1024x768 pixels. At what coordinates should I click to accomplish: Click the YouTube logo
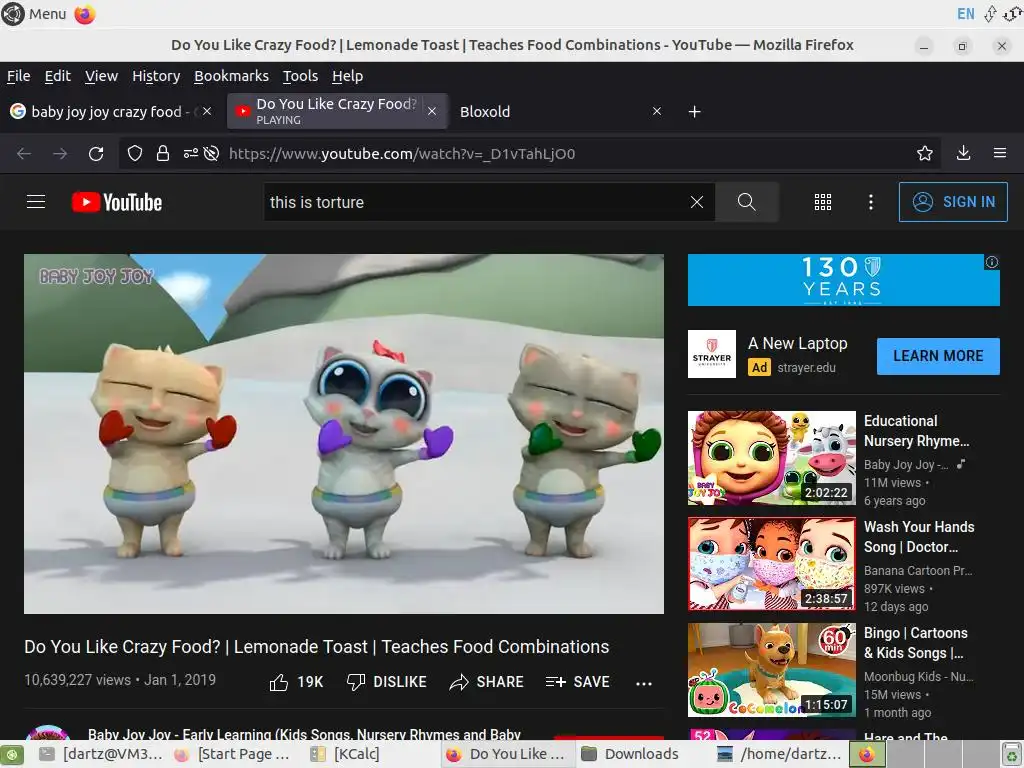117,202
